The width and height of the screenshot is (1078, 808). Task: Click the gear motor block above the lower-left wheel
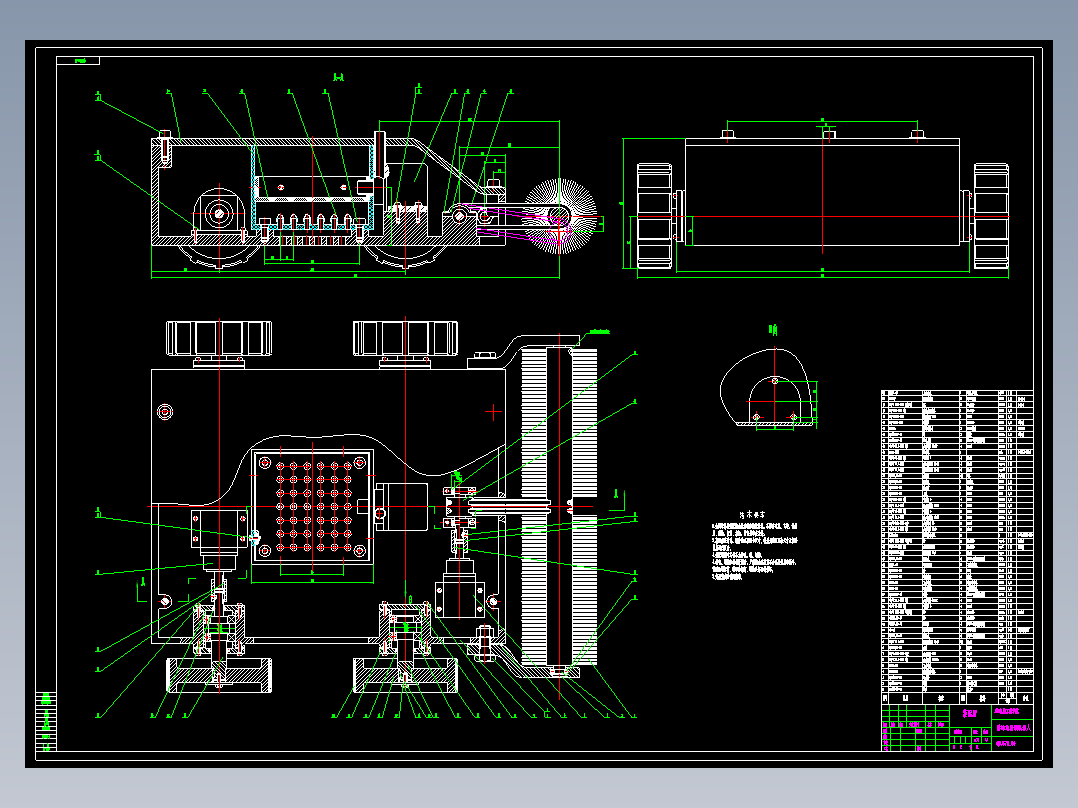pyautogui.click(x=219, y=528)
